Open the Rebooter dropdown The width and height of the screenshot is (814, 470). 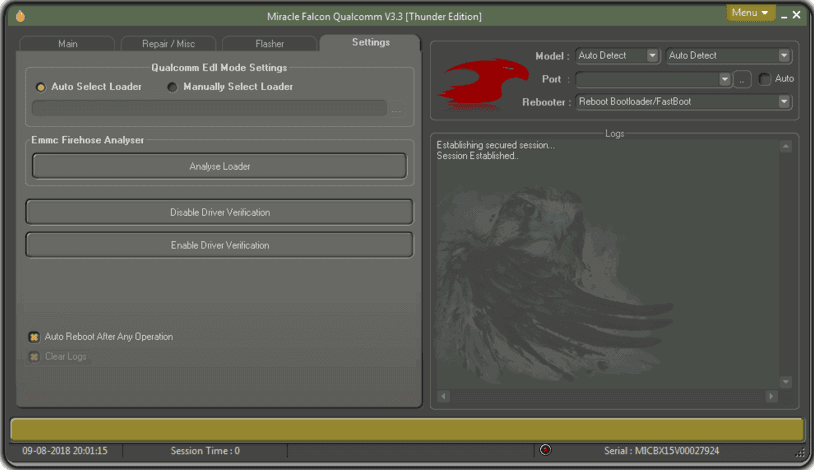tap(784, 102)
